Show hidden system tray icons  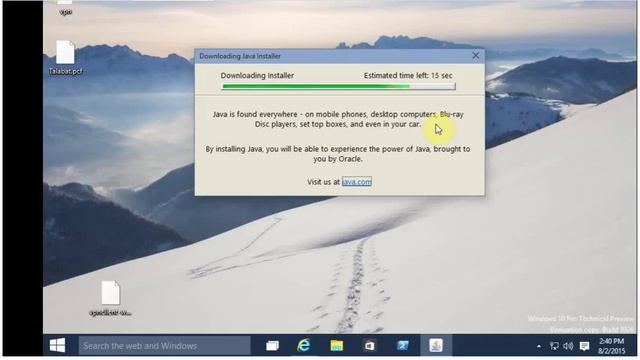pyautogui.click(x=539, y=346)
